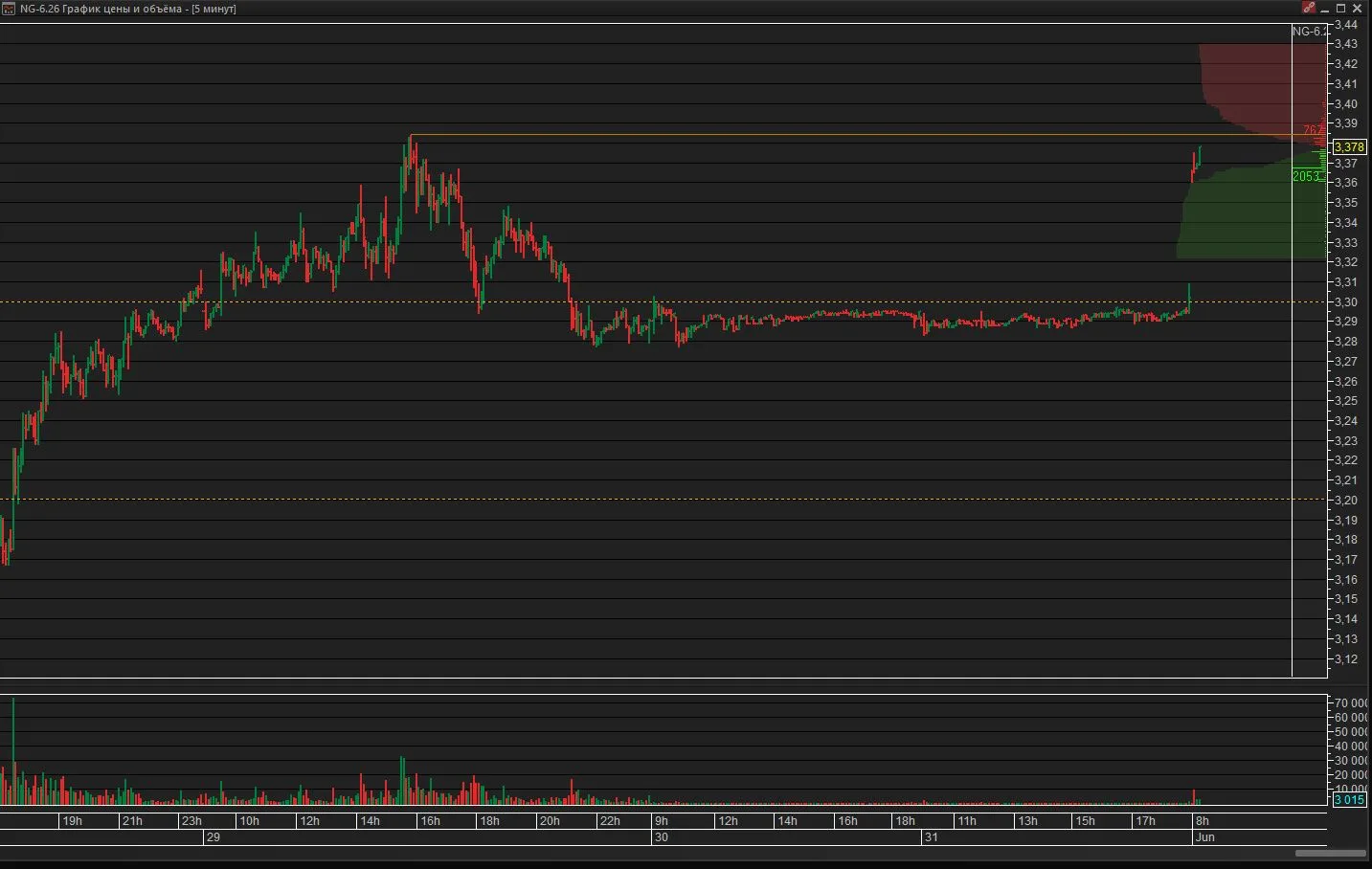The height and width of the screenshot is (869, 1372).
Task: Click the 3,40 price axis label
Action: (x=1346, y=104)
